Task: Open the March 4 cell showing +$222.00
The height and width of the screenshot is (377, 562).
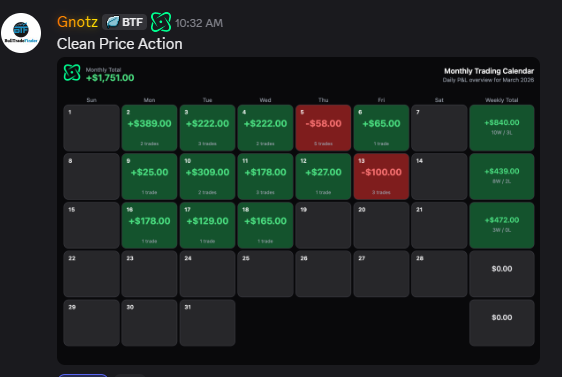Action: point(265,128)
